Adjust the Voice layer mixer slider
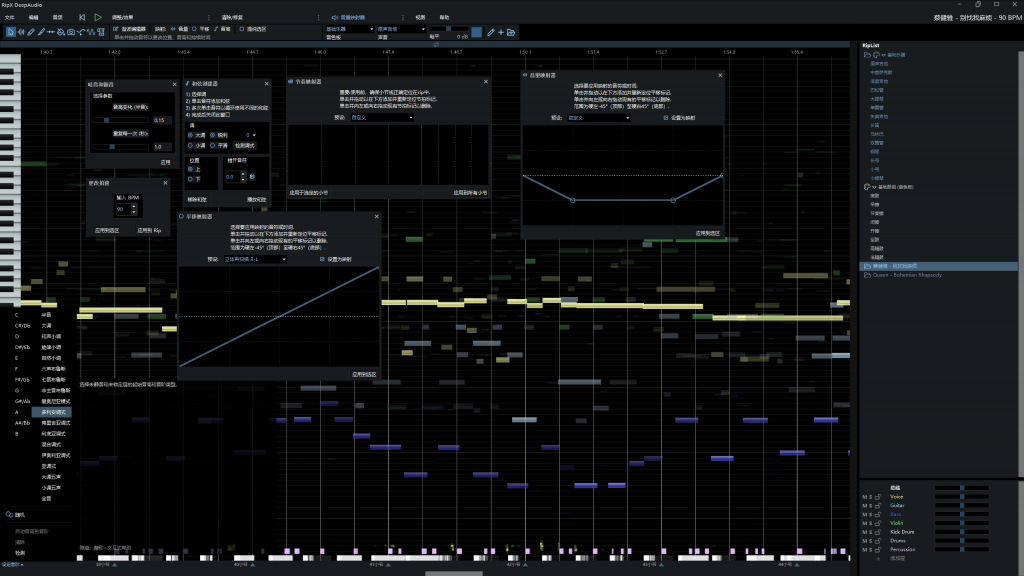1024x576 pixels. (x=961, y=497)
